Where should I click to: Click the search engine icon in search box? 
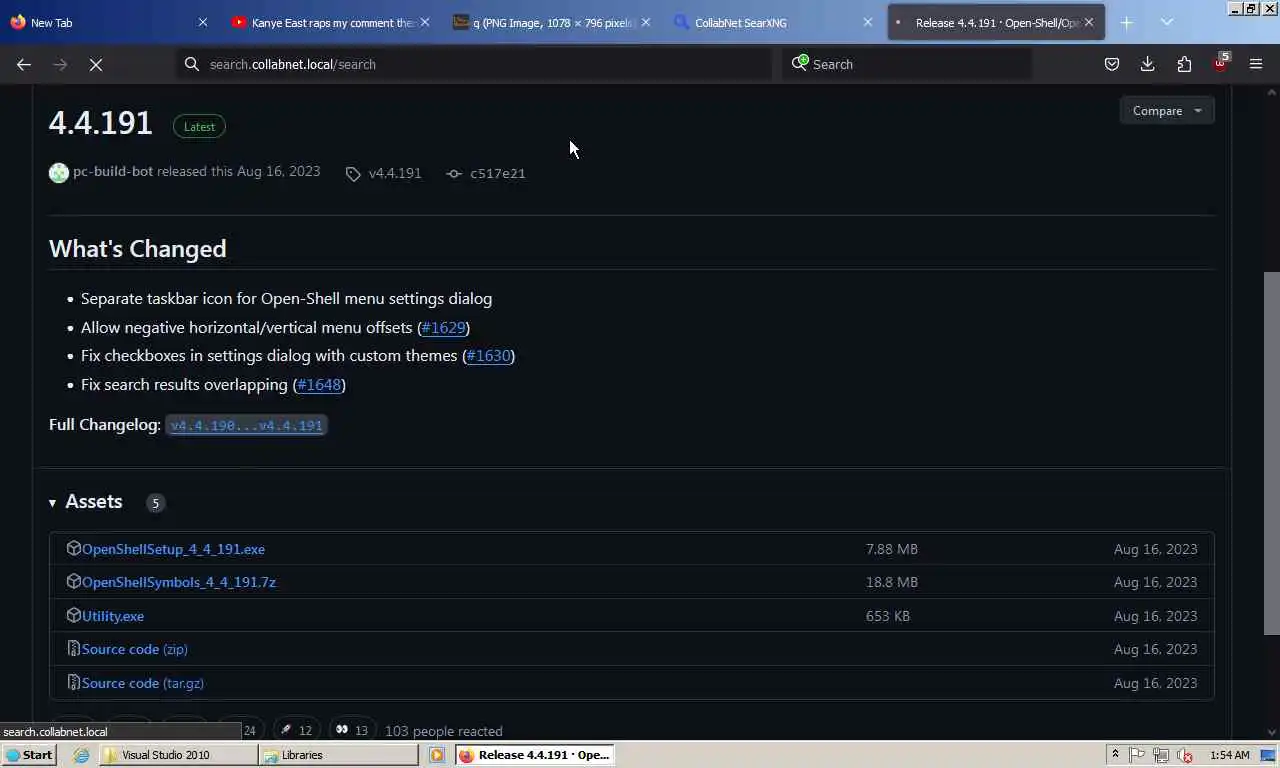click(800, 63)
